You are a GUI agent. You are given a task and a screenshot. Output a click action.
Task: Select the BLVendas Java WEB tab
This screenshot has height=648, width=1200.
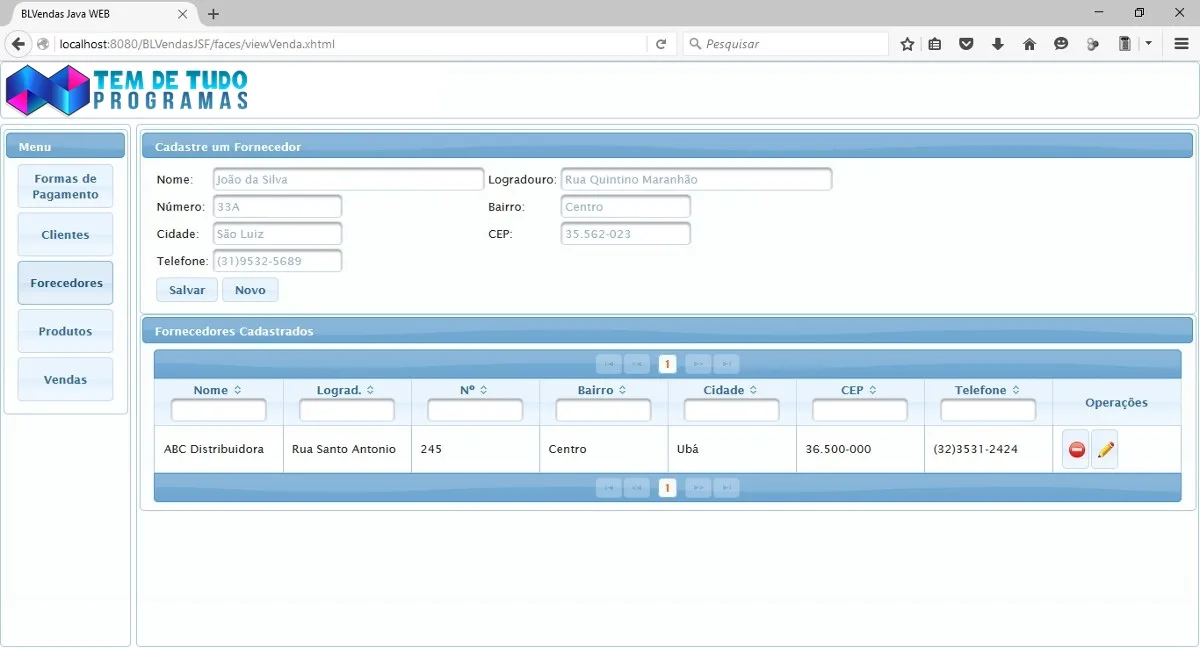(x=98, y=14)
